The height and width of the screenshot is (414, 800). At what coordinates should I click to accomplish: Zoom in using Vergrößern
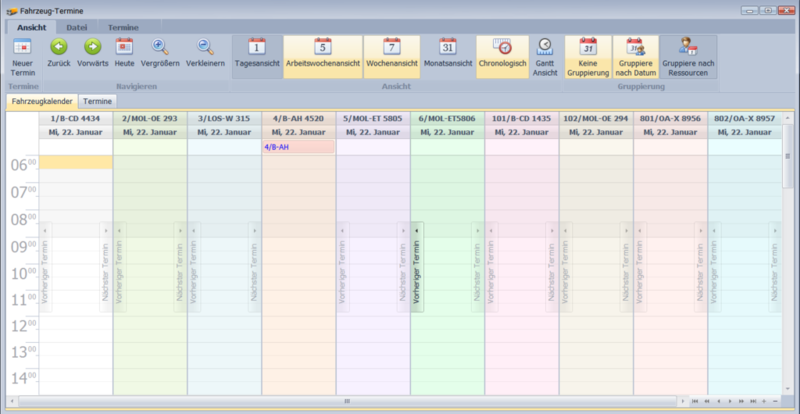click(x=160, y=53)
